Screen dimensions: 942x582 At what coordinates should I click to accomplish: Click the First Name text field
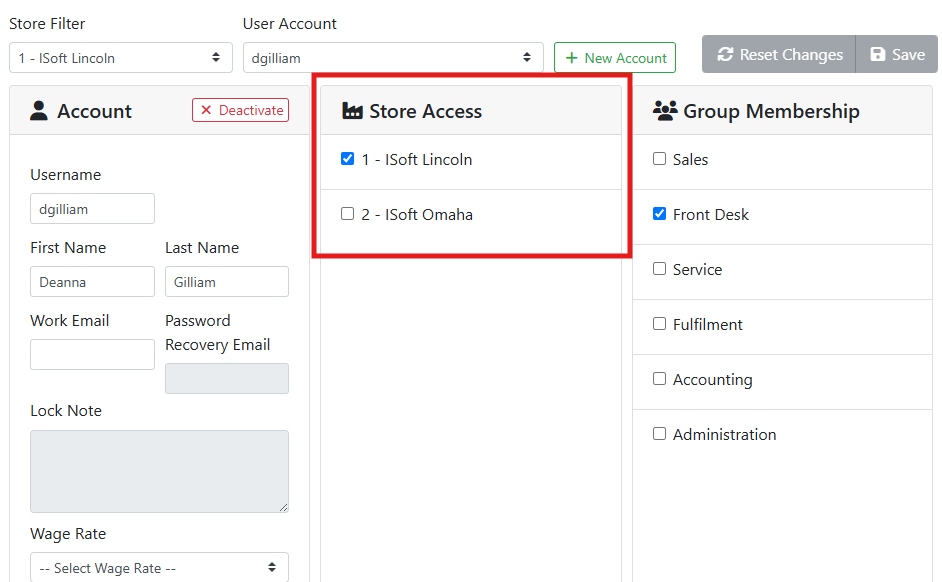pyautogui.click(x=92, y=282)
